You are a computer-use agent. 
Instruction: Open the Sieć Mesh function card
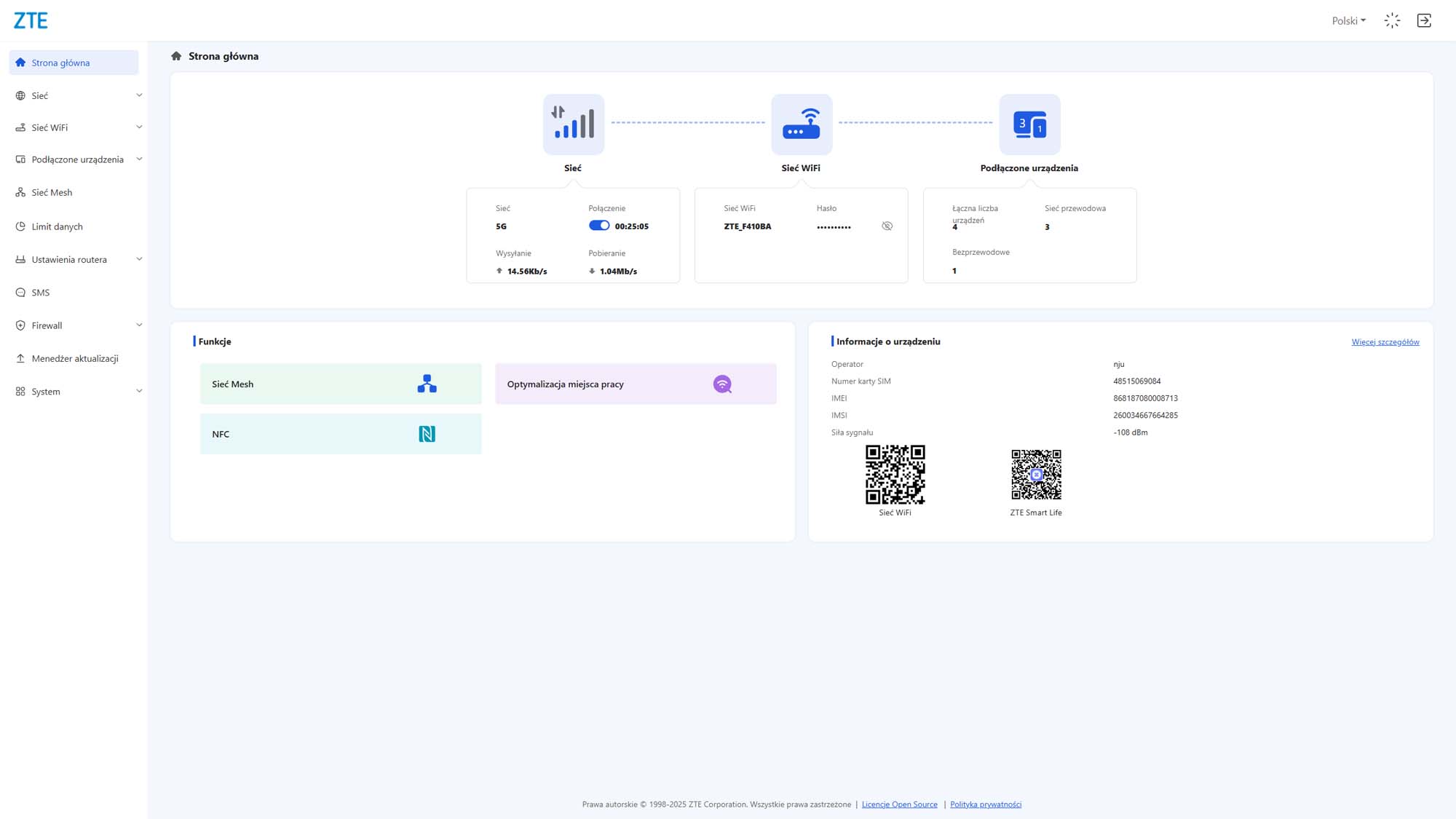tap(341, 384)
